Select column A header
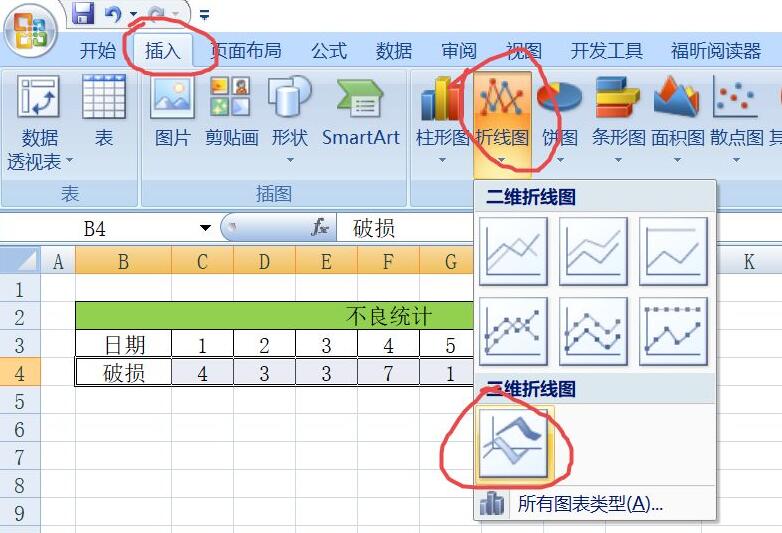Image resolution: width=782 pixels, height=533 pixels. click(58, 261)
